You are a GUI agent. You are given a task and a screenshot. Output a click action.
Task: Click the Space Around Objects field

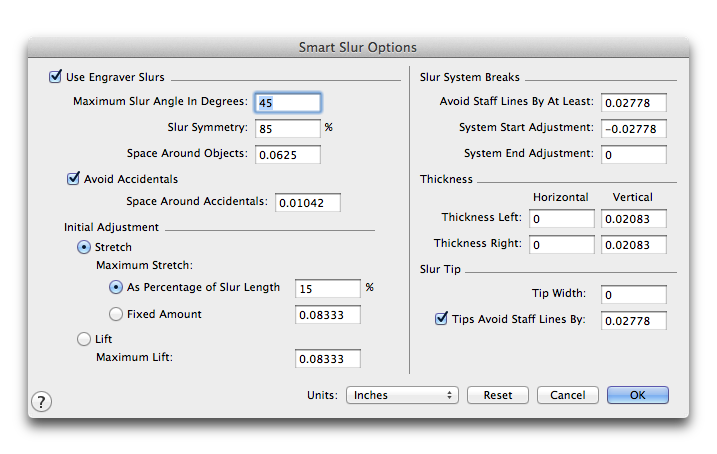[x=288, y=155]
